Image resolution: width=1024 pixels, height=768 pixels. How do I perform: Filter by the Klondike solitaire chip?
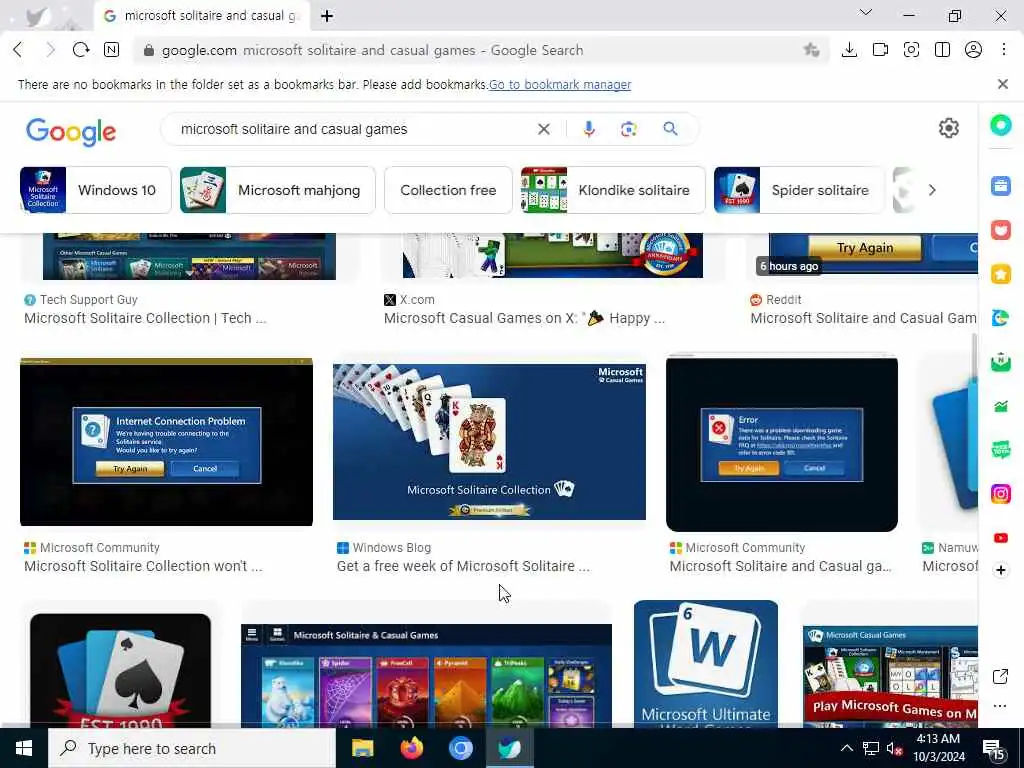point(613,190)
